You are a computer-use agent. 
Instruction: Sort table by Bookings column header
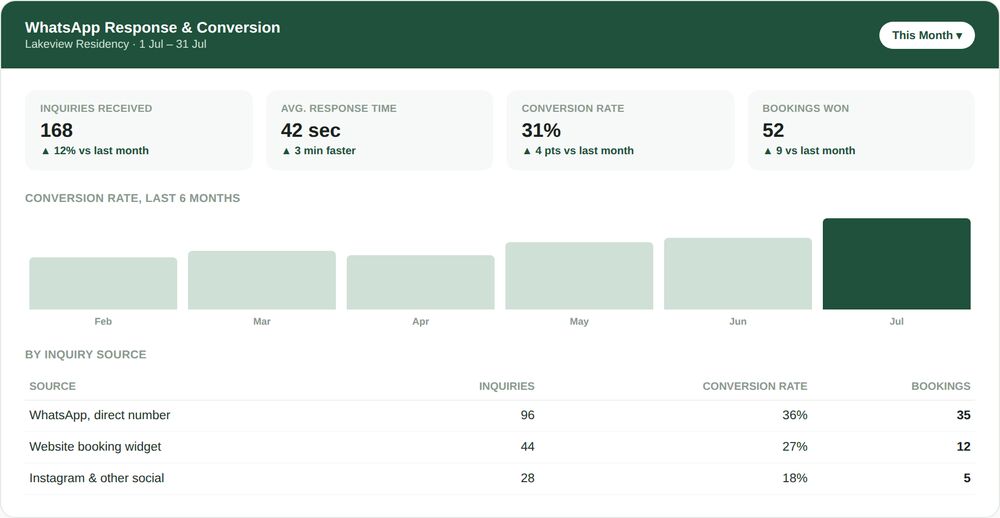(941, 386)
